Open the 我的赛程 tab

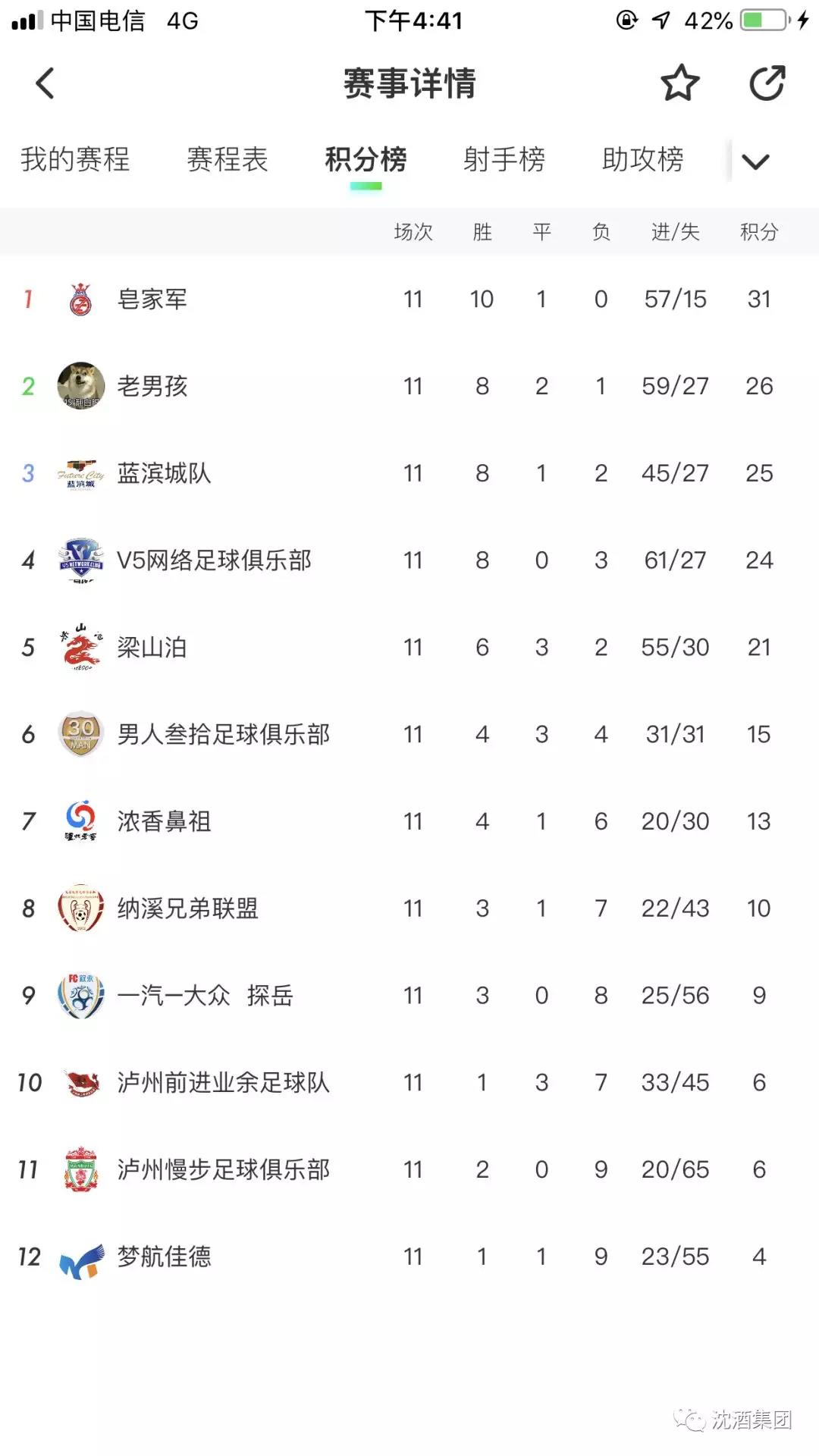point(75,159)
